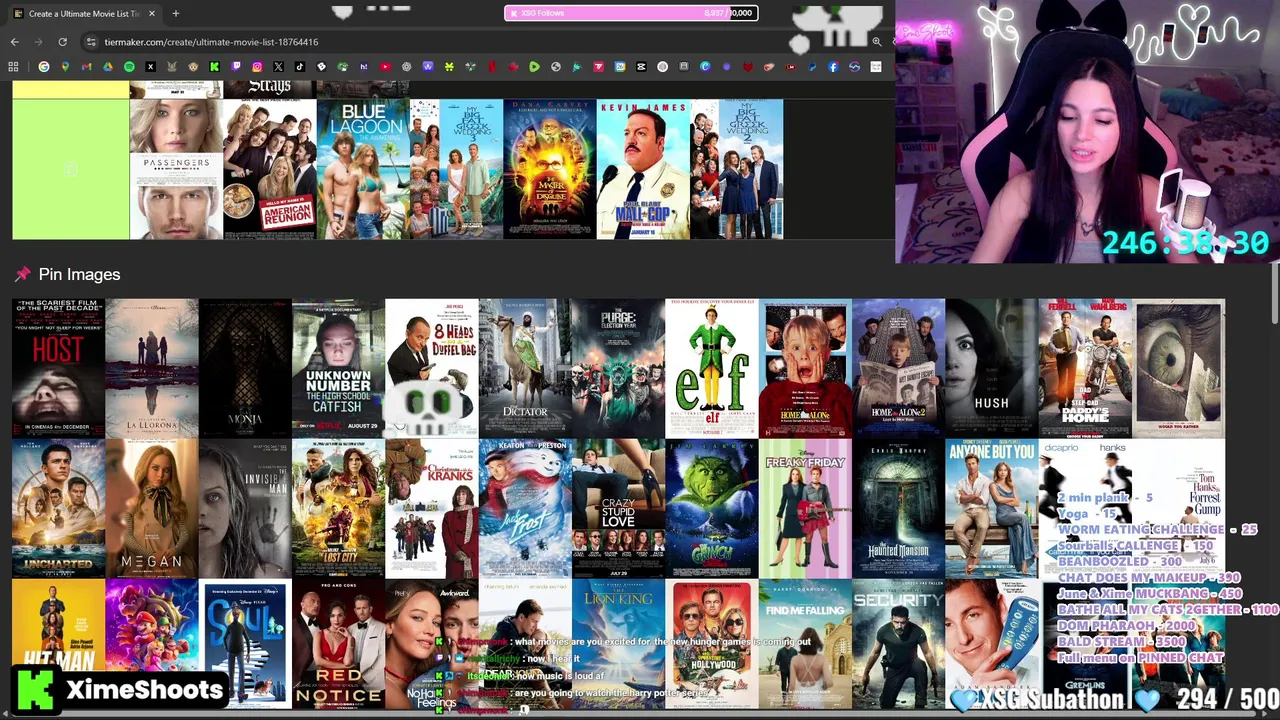Viewport: 1280px width, 720px height.
Task: Open the Google bookmark
Action: point(44,67)
